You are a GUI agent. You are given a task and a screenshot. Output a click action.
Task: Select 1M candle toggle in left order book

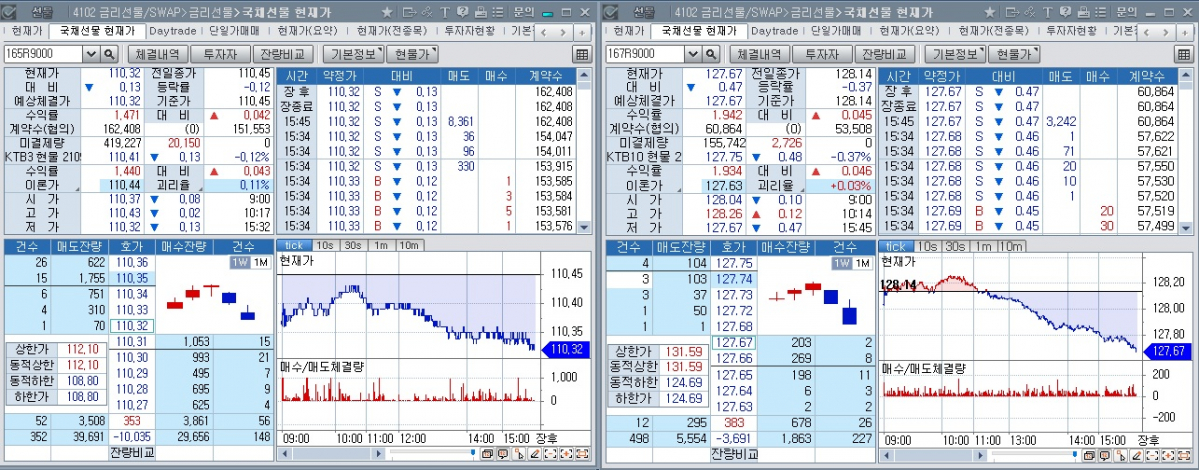261,263
